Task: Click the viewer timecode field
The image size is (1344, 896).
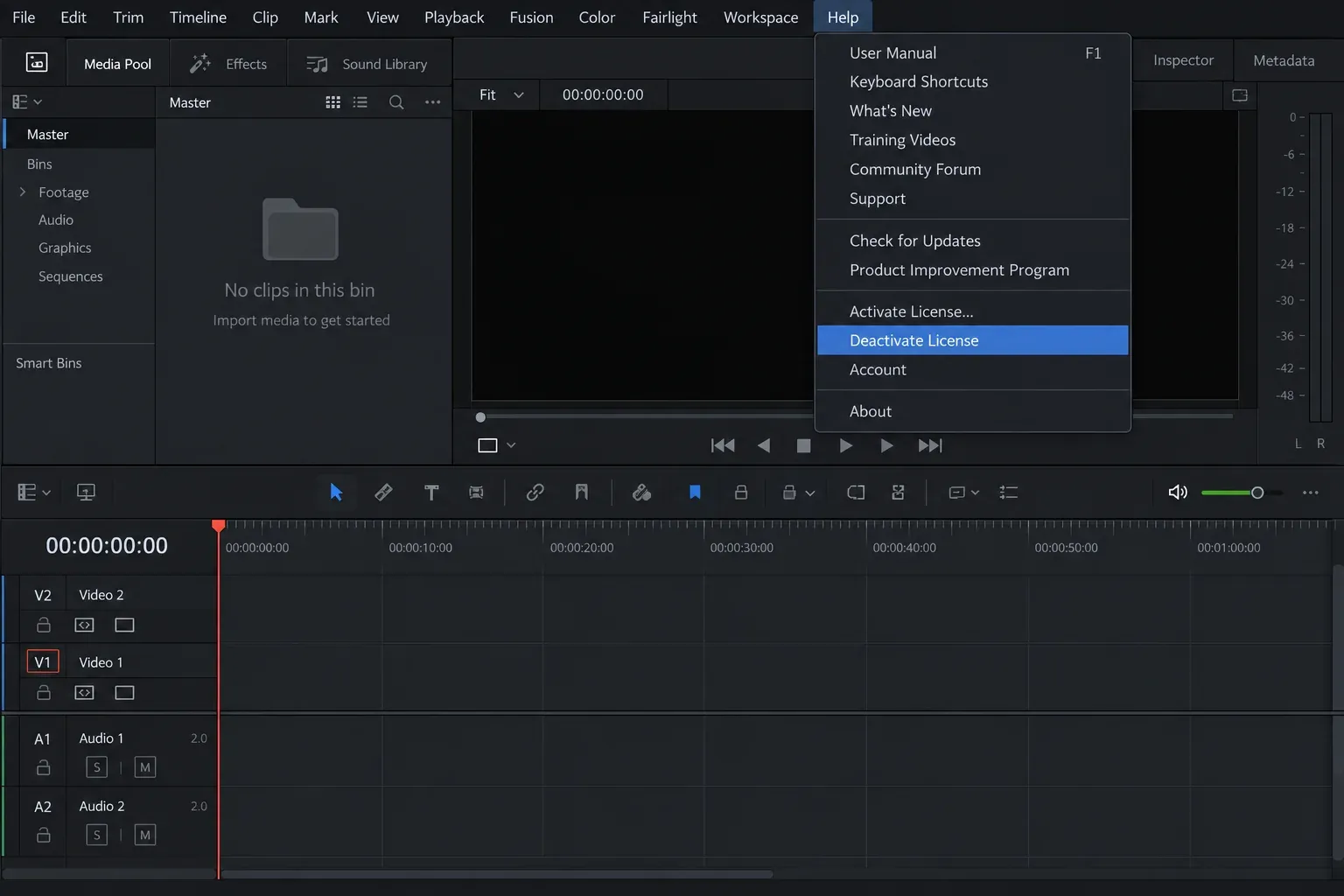Action: click(603, 94)
